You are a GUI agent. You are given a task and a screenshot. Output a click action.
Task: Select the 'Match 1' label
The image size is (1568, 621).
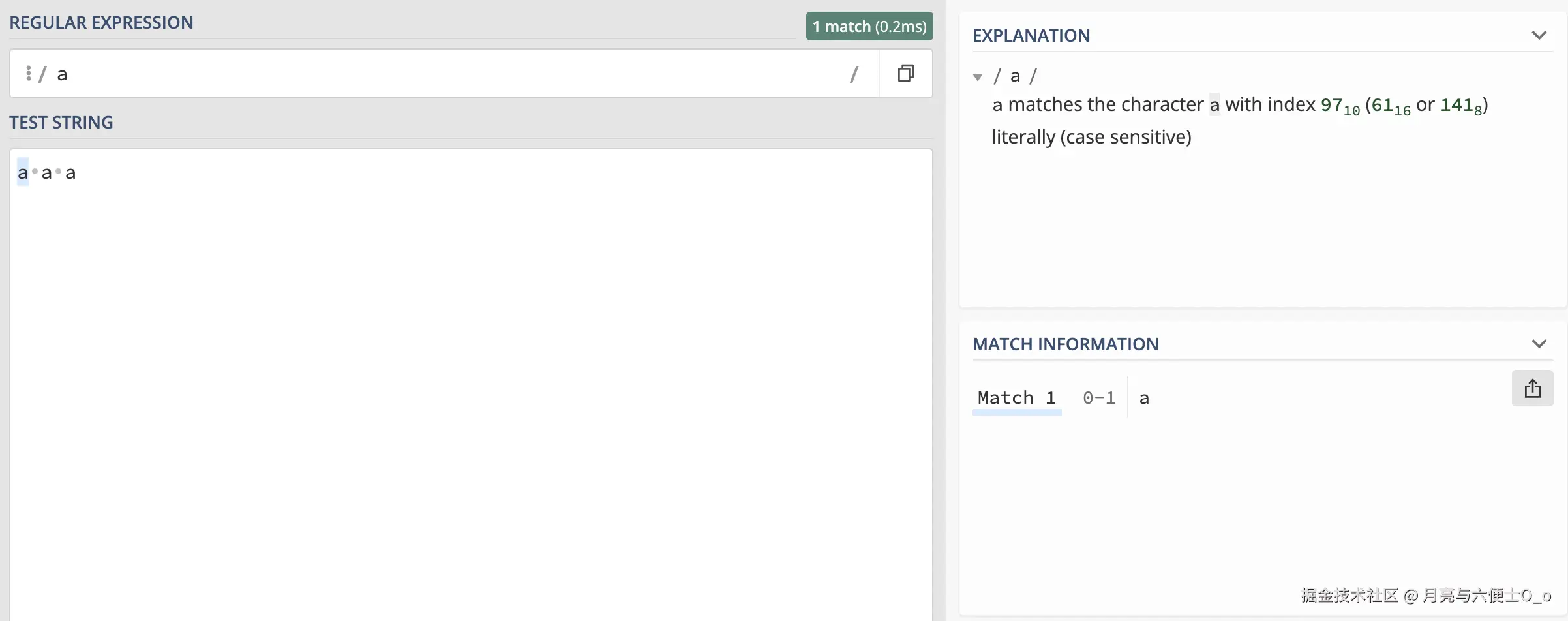pos(1016,398)
